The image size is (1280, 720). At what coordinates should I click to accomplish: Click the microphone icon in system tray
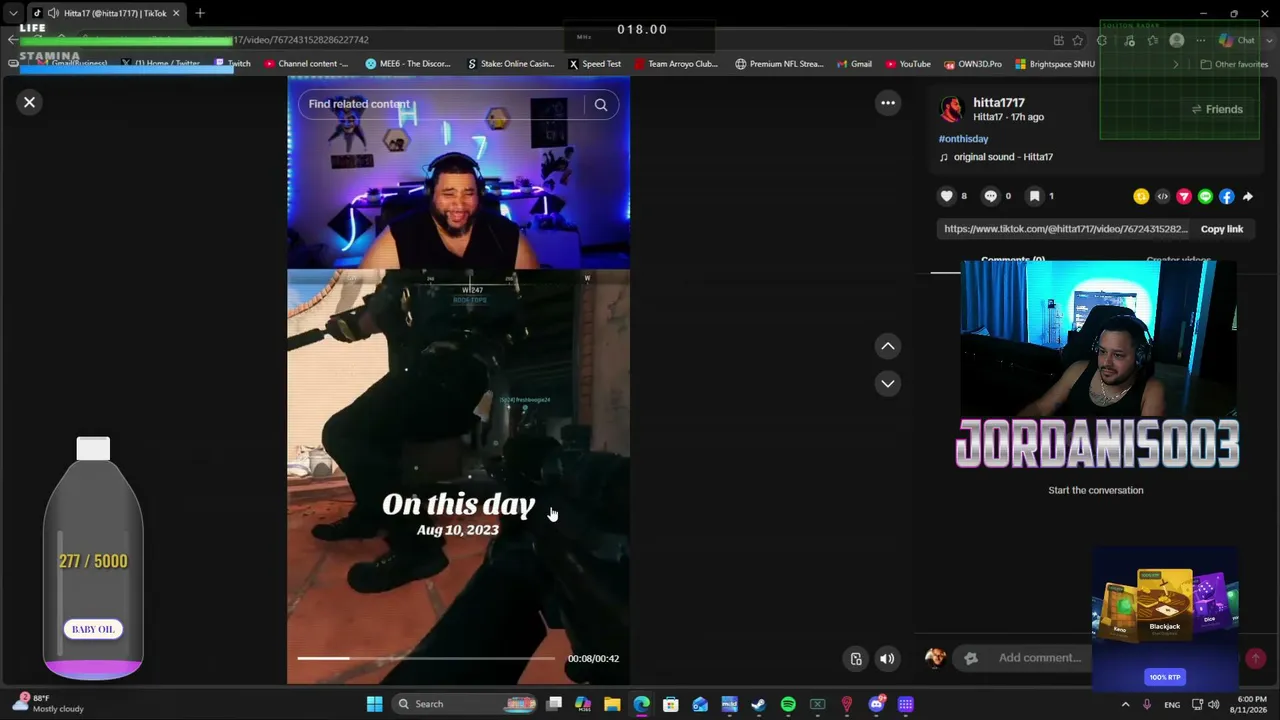(x=1147, y=704)
